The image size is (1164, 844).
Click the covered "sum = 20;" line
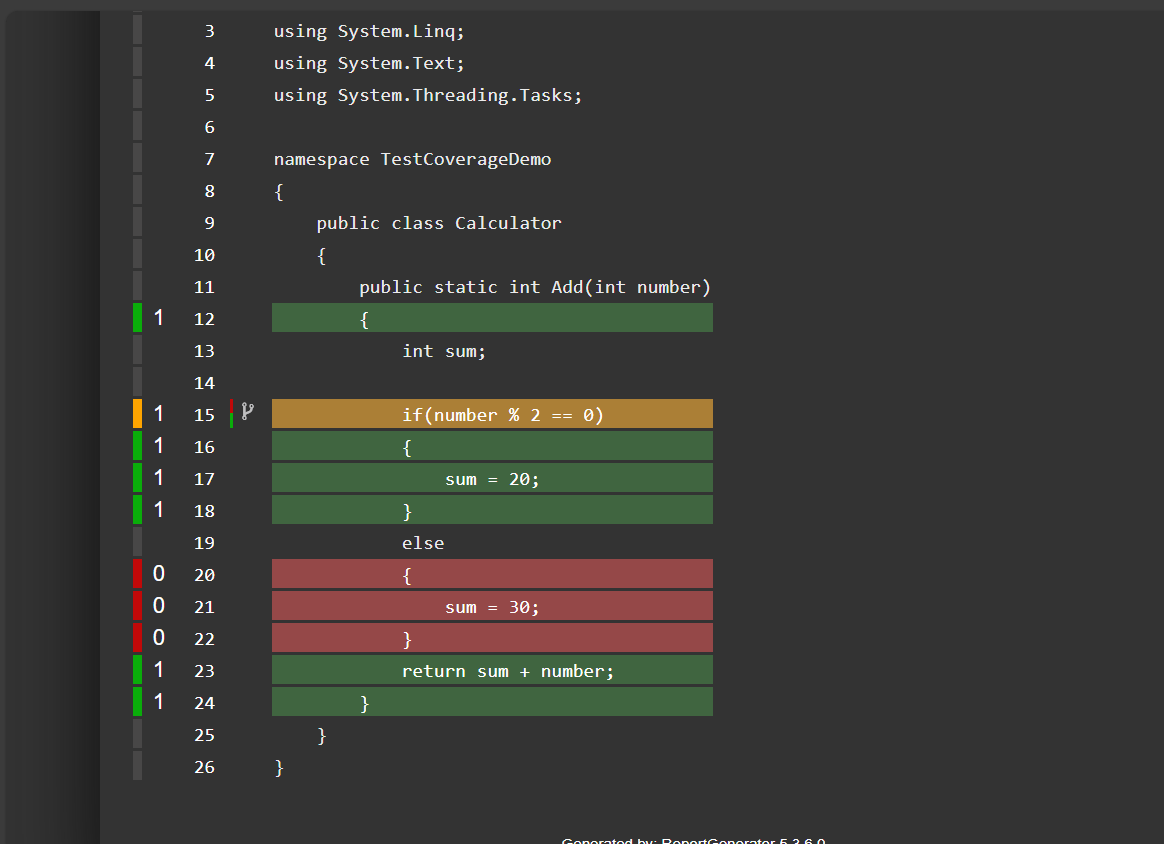point(492,479)
